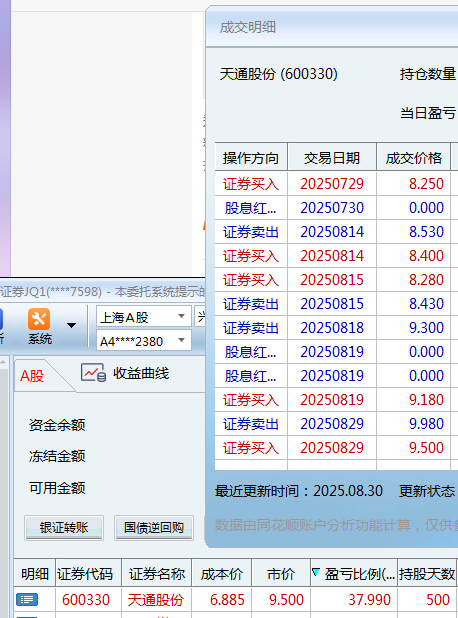This screenshot has height=618, width=458.
Task: Click the 明细 column header
Action: (x=35, y=573)
